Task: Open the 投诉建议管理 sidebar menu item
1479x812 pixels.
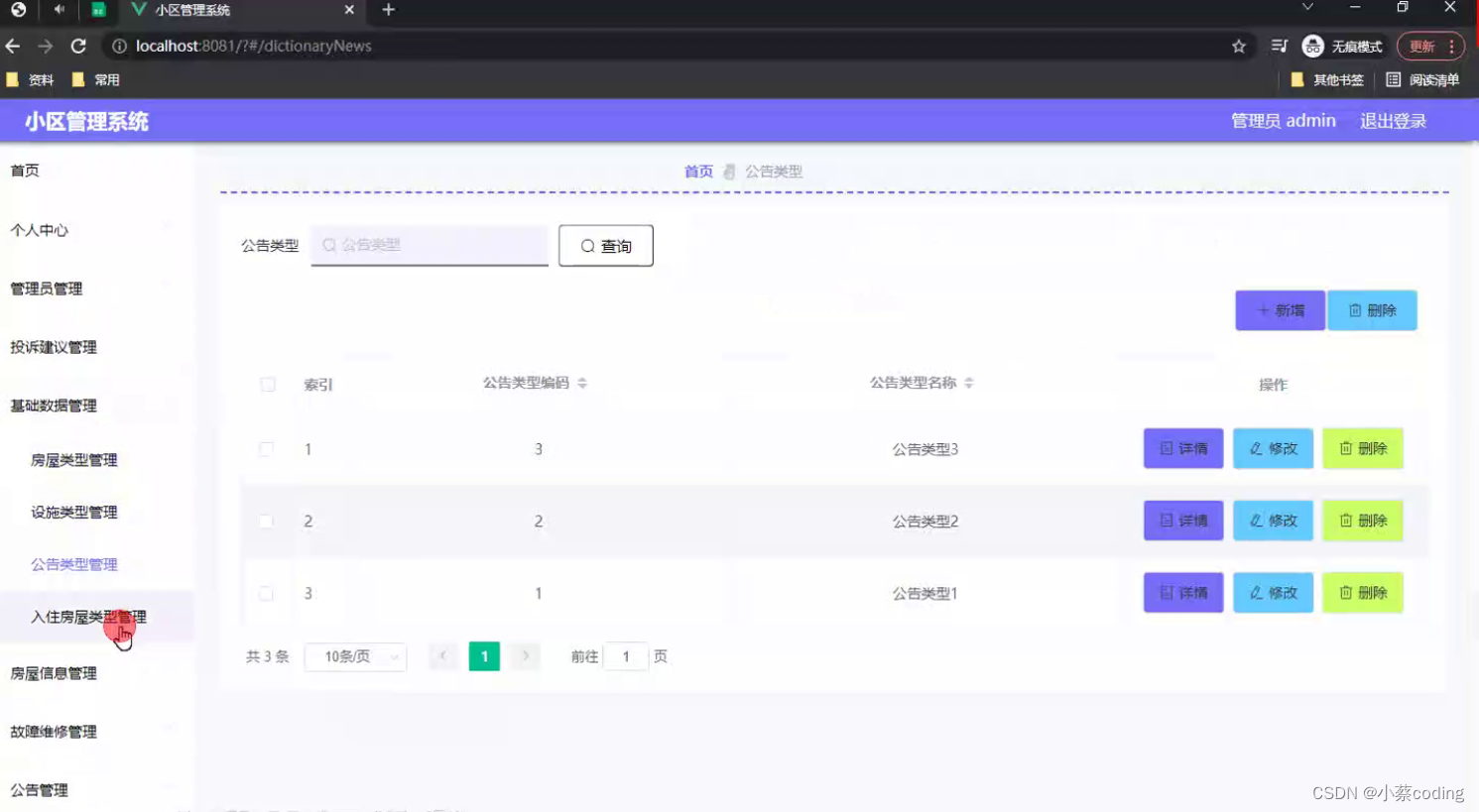Action: [x=53, y=347]
